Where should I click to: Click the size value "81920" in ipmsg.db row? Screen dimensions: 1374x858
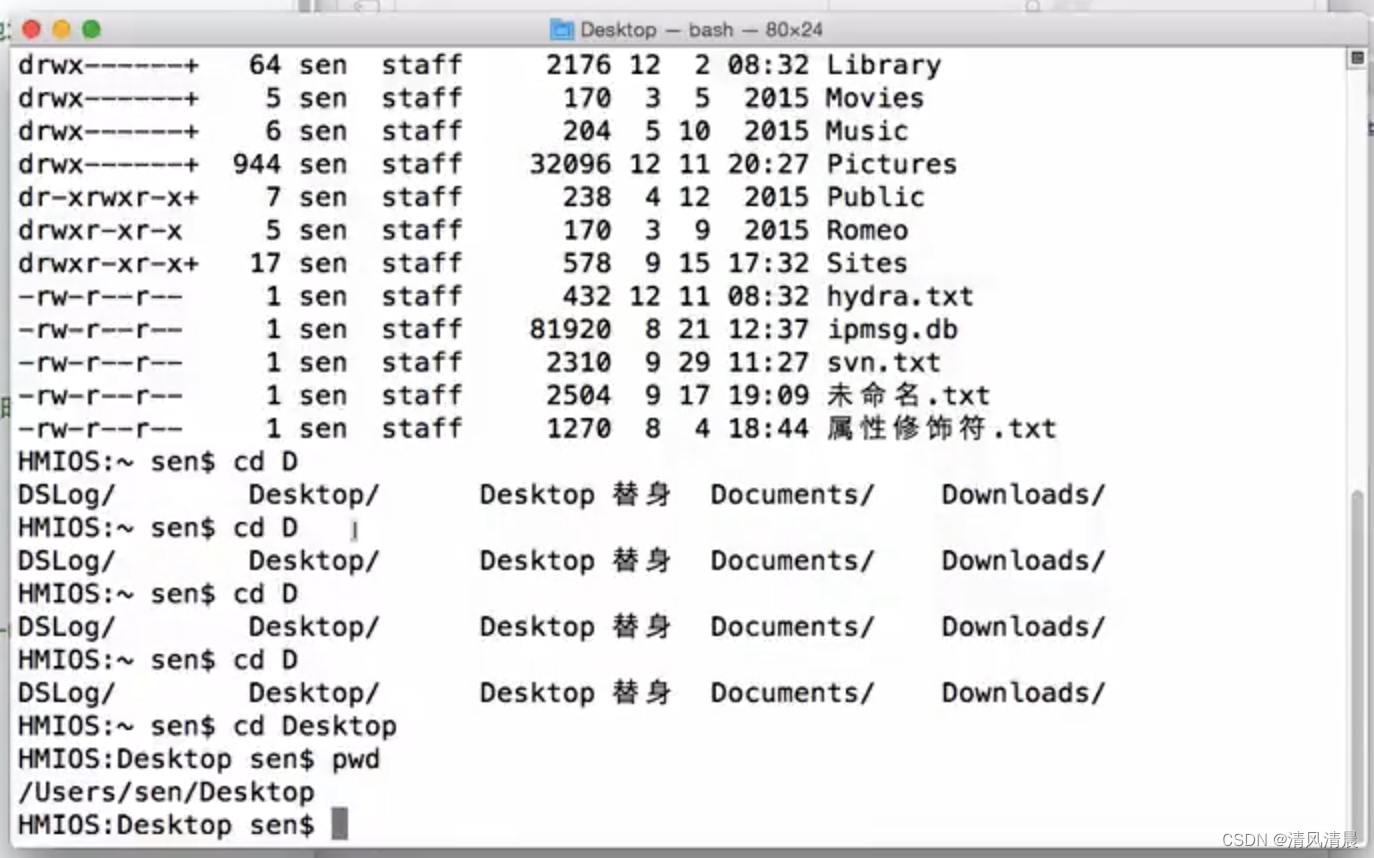tap(570, 330)
